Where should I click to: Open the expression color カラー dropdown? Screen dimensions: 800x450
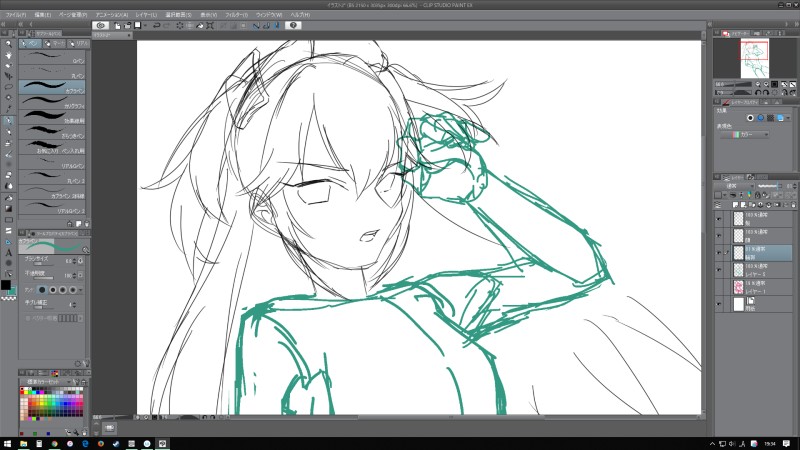pyautogui.click(x=745, y=135)
